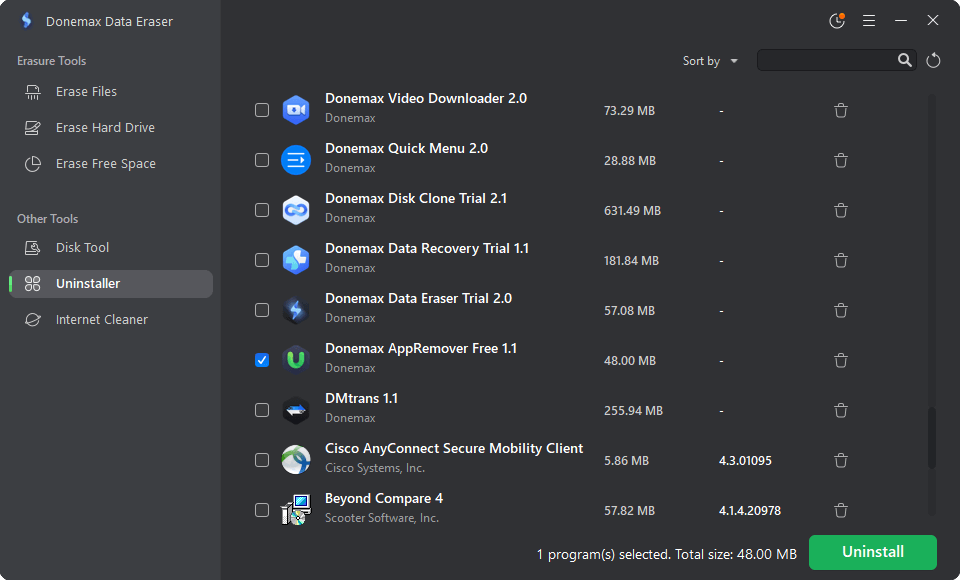Screen dimensions: 960x580
Task: Click the "Donemax Video Downloader 2.0" program name
Action: coord(426,98)
